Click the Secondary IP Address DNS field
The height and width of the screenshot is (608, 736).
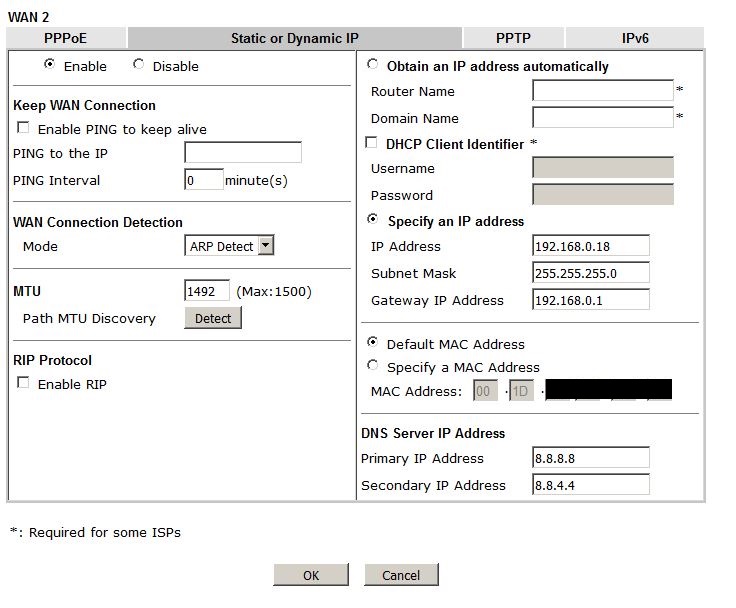pyautogui.click(x=591, y=485)
